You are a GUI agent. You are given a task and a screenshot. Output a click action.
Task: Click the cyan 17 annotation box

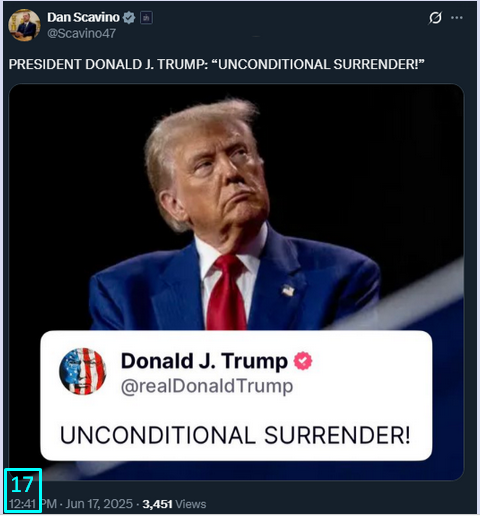click(x=23, y=490)
